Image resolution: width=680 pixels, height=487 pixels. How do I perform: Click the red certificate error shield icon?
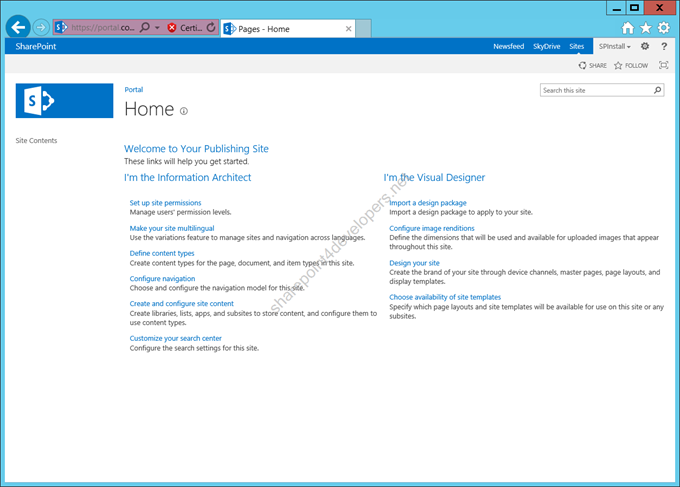(x=172, y=28)
